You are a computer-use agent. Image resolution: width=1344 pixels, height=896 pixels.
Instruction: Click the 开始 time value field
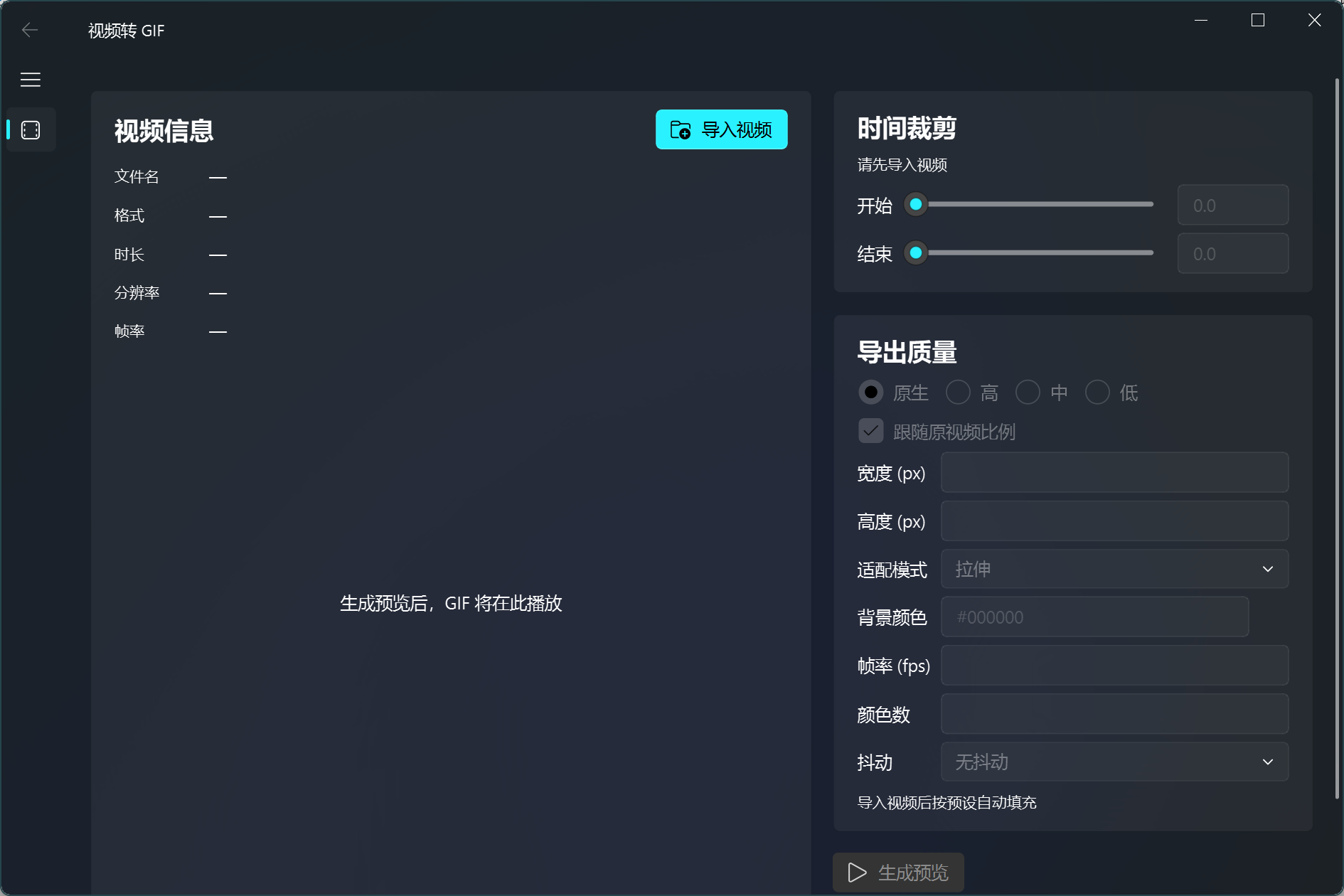pos(1233,205)
